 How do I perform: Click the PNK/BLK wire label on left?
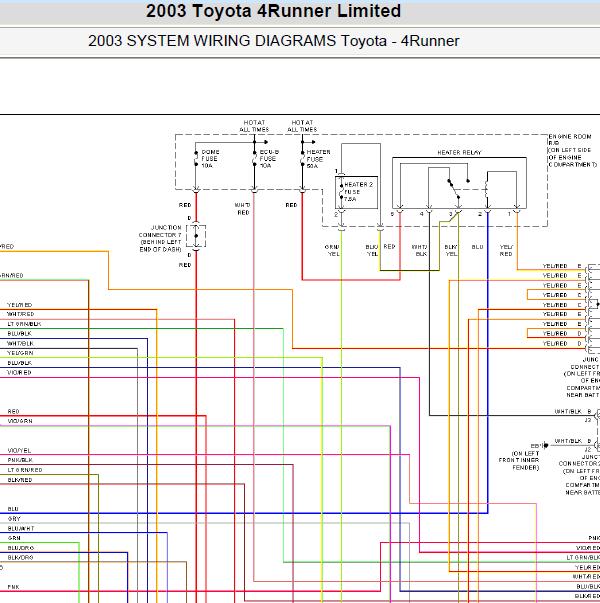[20, 460]
